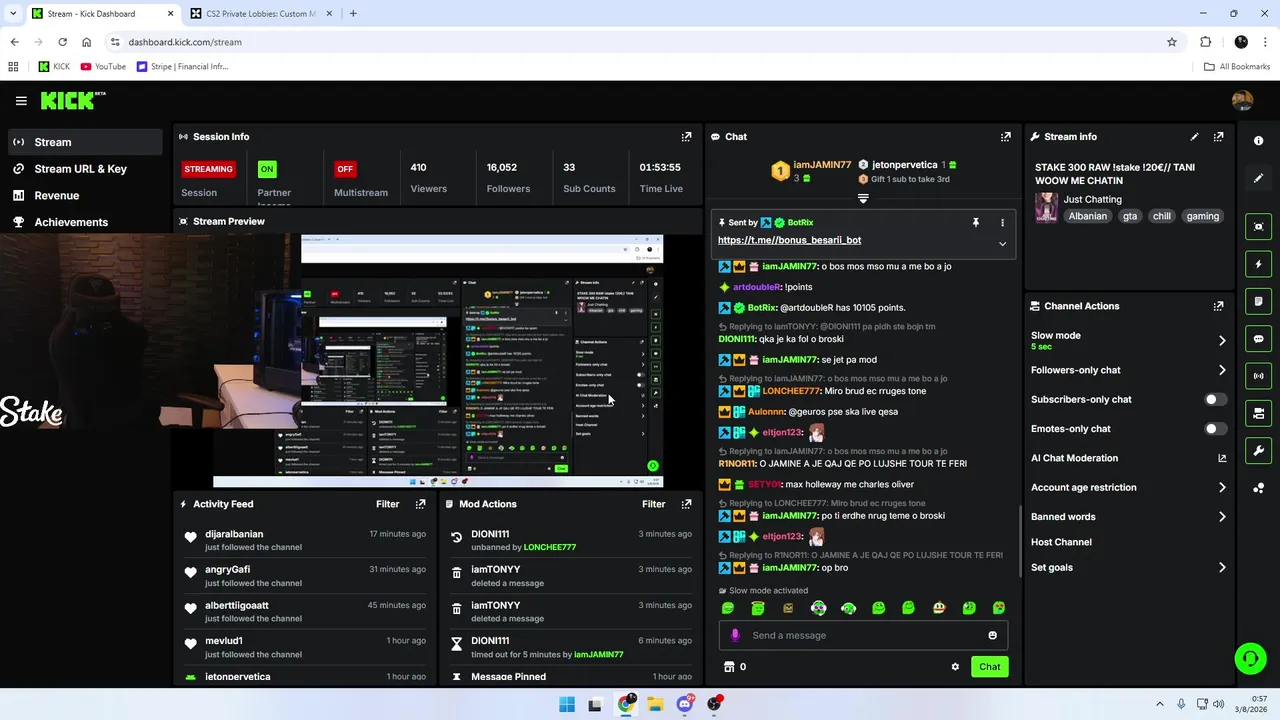Click the broadcast signal icon in right rail
This screenshot has height=720, width=1280.
(1258, 376)
